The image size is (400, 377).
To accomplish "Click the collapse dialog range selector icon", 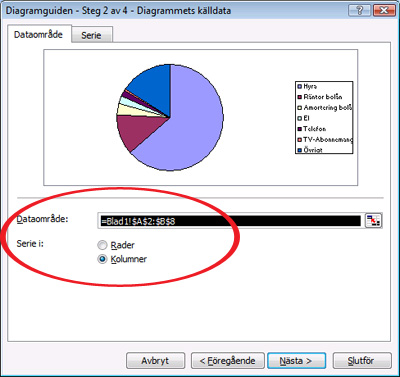I will (x=373, y=221).
